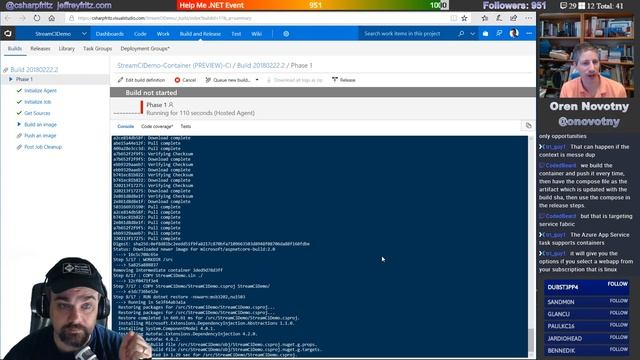Refresh the page in the browser
Viewport: 640px width, 360px height.
pyautogui.click(x=37, y=18)
